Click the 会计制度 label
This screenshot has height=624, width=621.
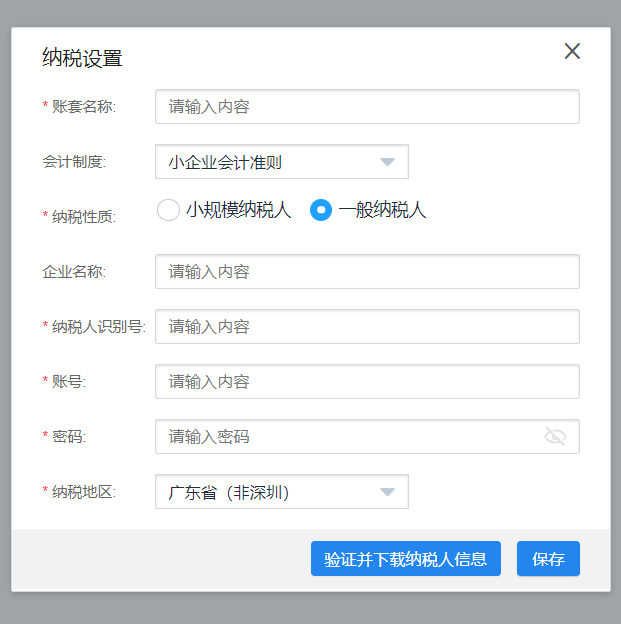74,162
